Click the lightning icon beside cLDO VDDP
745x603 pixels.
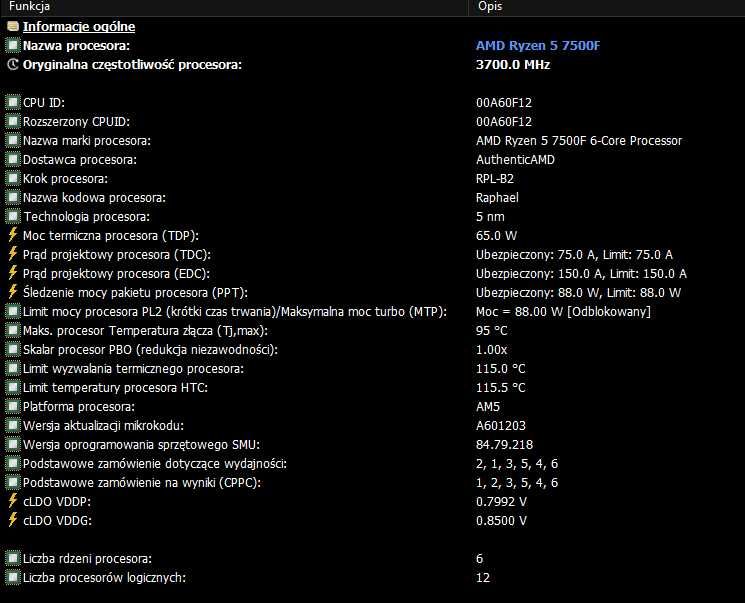[x=13, y=501]
